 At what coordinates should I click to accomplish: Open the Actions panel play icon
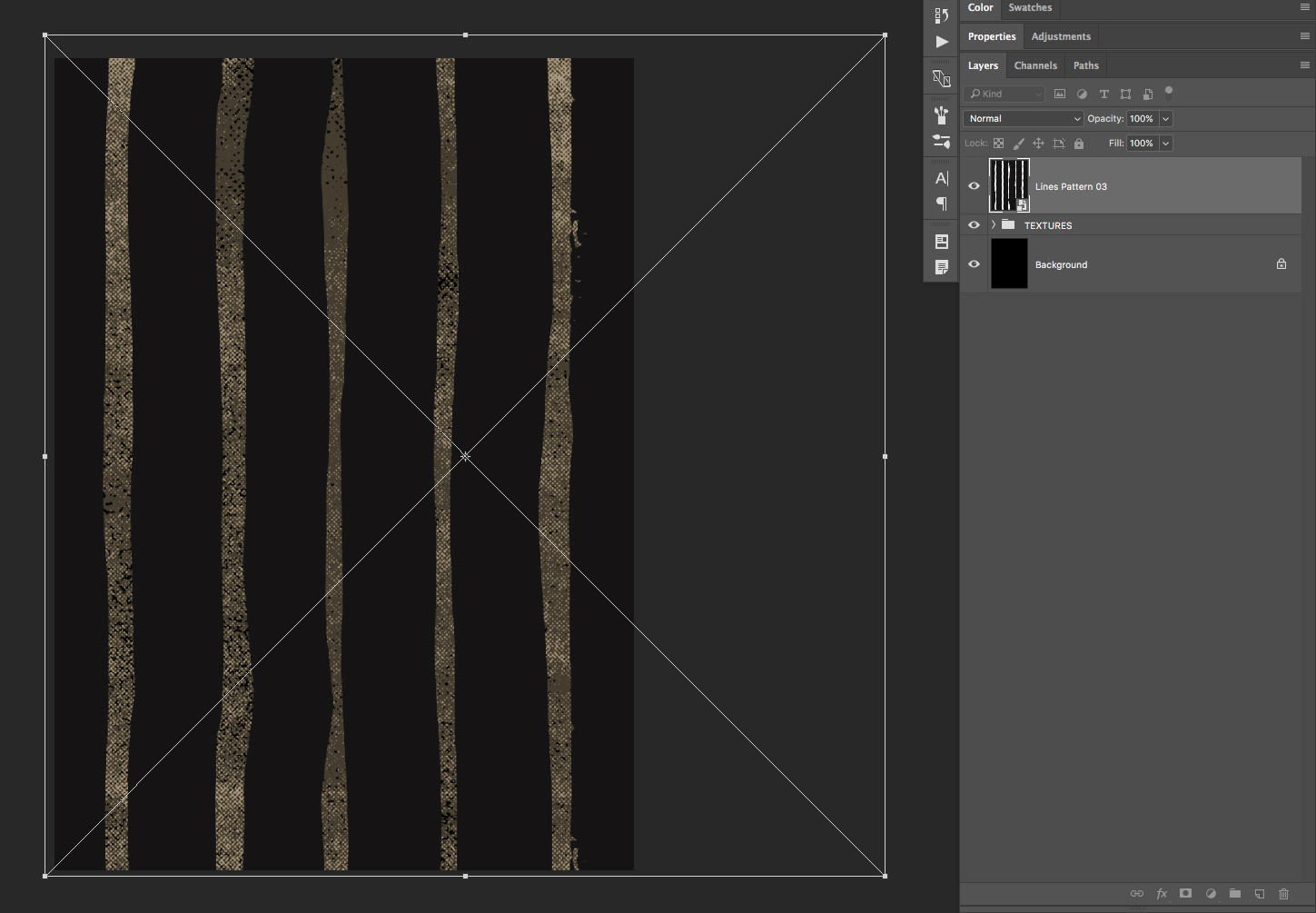[942, 42]
